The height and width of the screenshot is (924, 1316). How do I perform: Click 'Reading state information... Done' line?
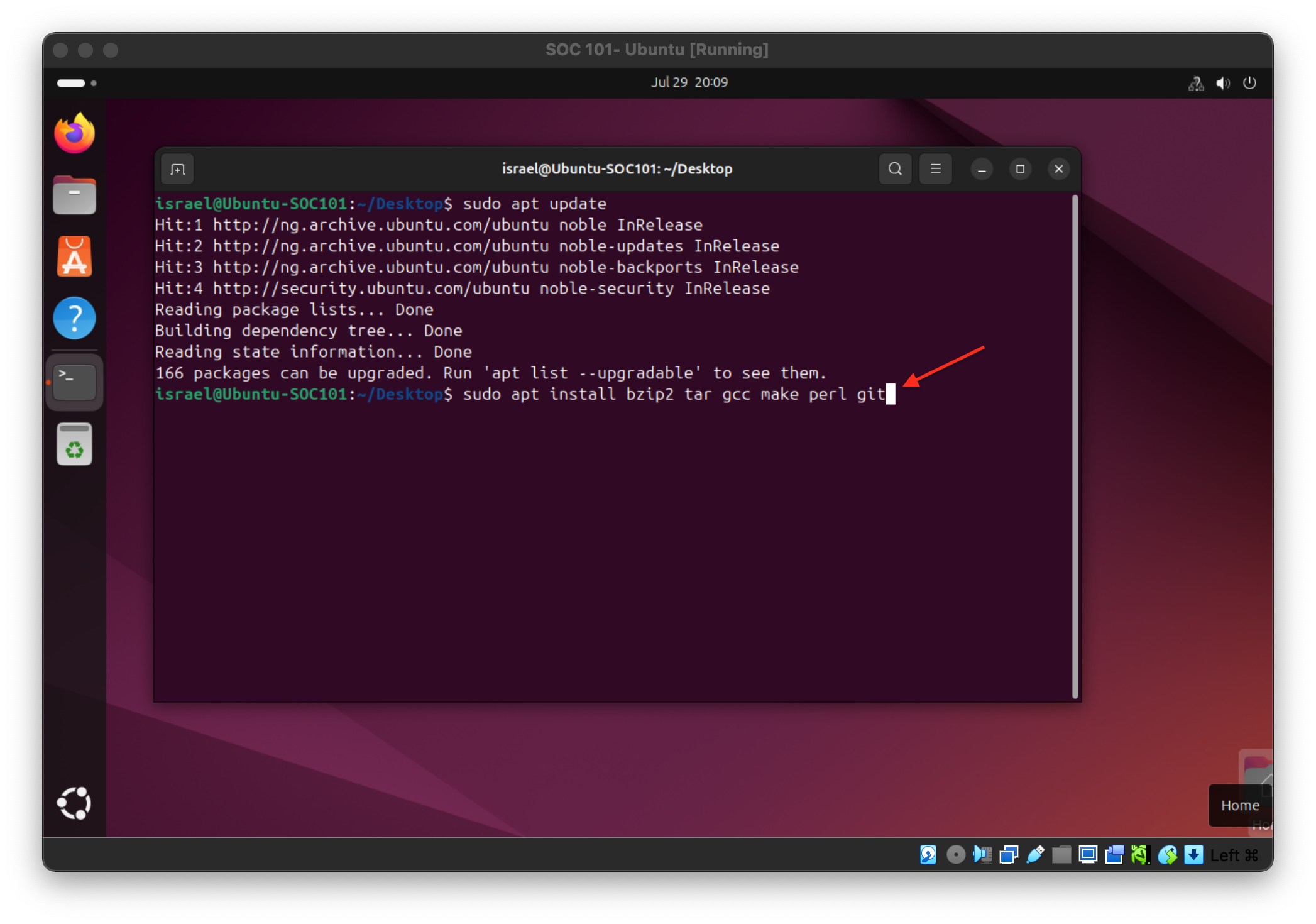pos(314,352)
